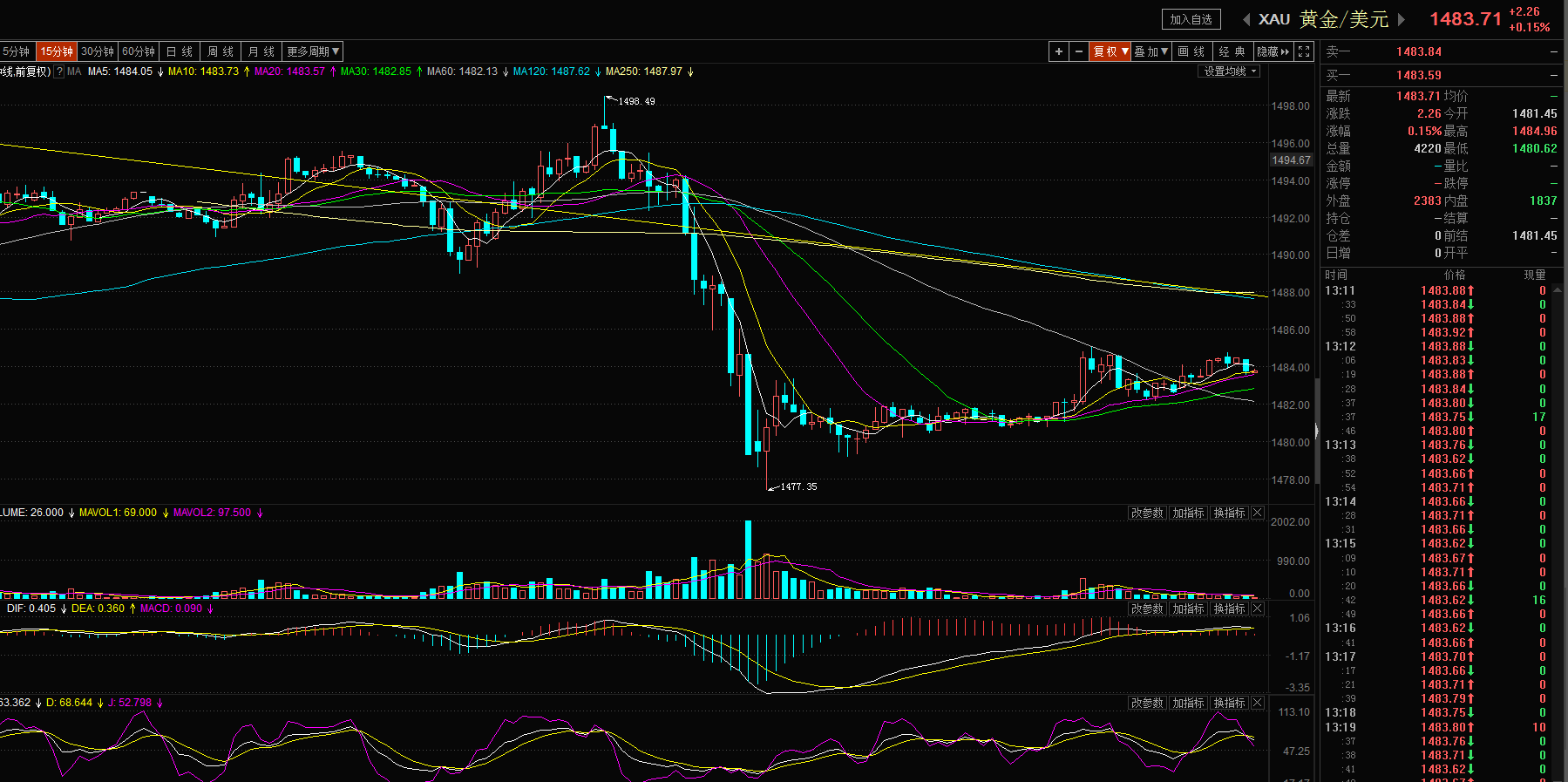The width and height of the screenshot is (1568, 782).
Task: Enter fullscreen chart mode
Action: (x=1304, y=51)
